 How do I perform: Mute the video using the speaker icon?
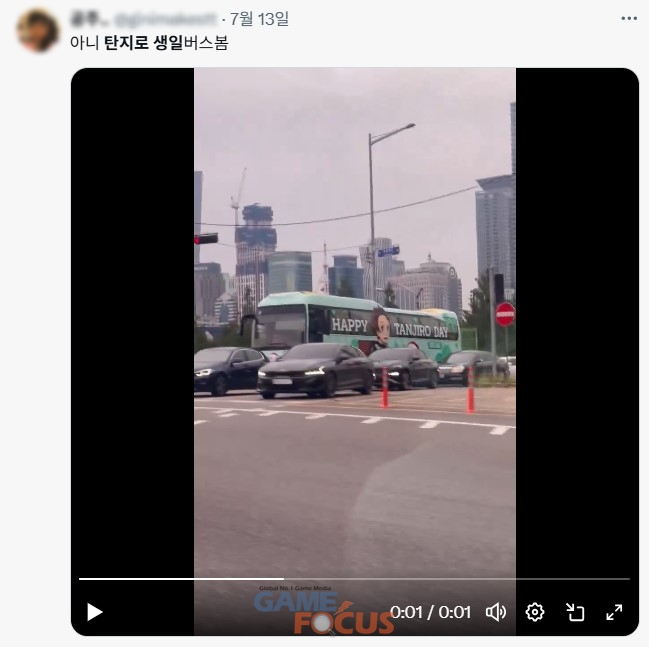[x=496, y=612]
